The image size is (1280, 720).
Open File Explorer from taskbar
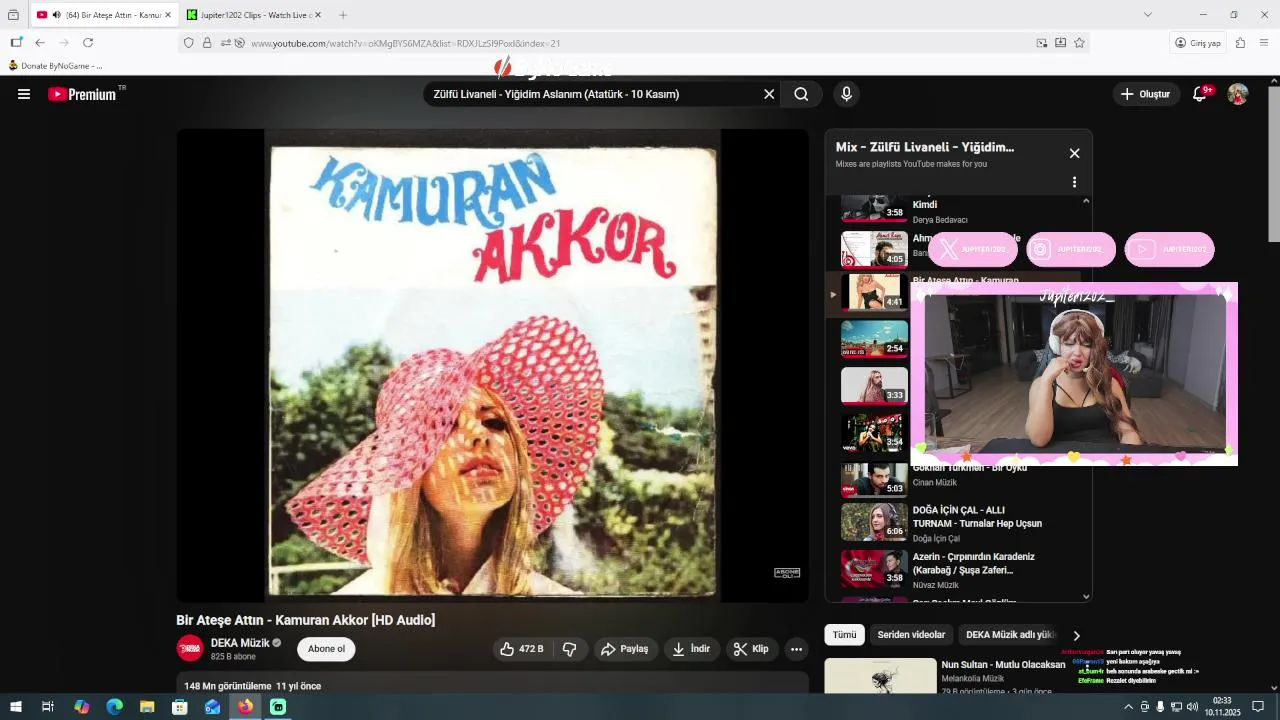click(x=147, y=707)
